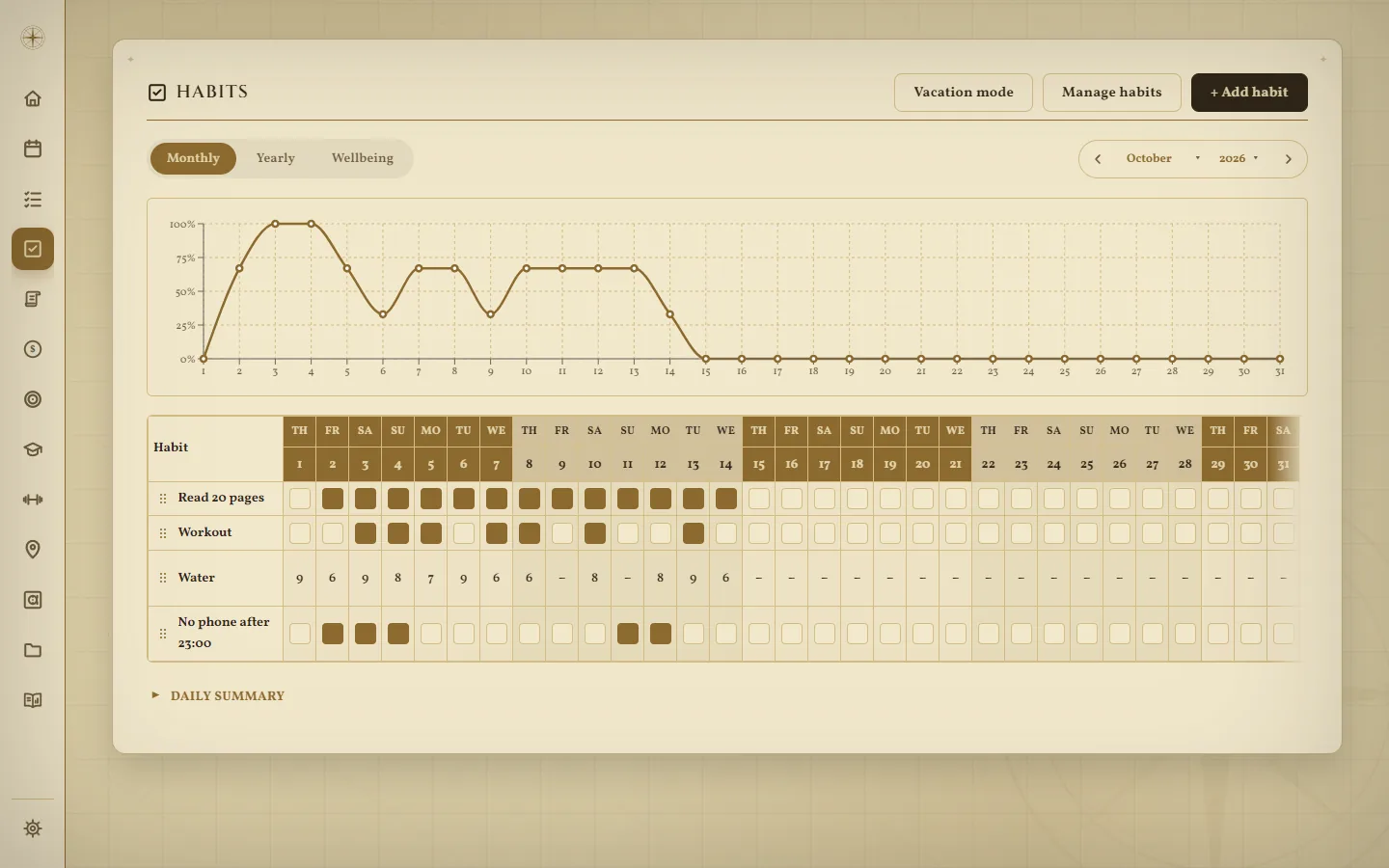Open the dumbbell fitness icon in sidebar
This screenshot has width=1389, height=868.
(x=33, y=500)
